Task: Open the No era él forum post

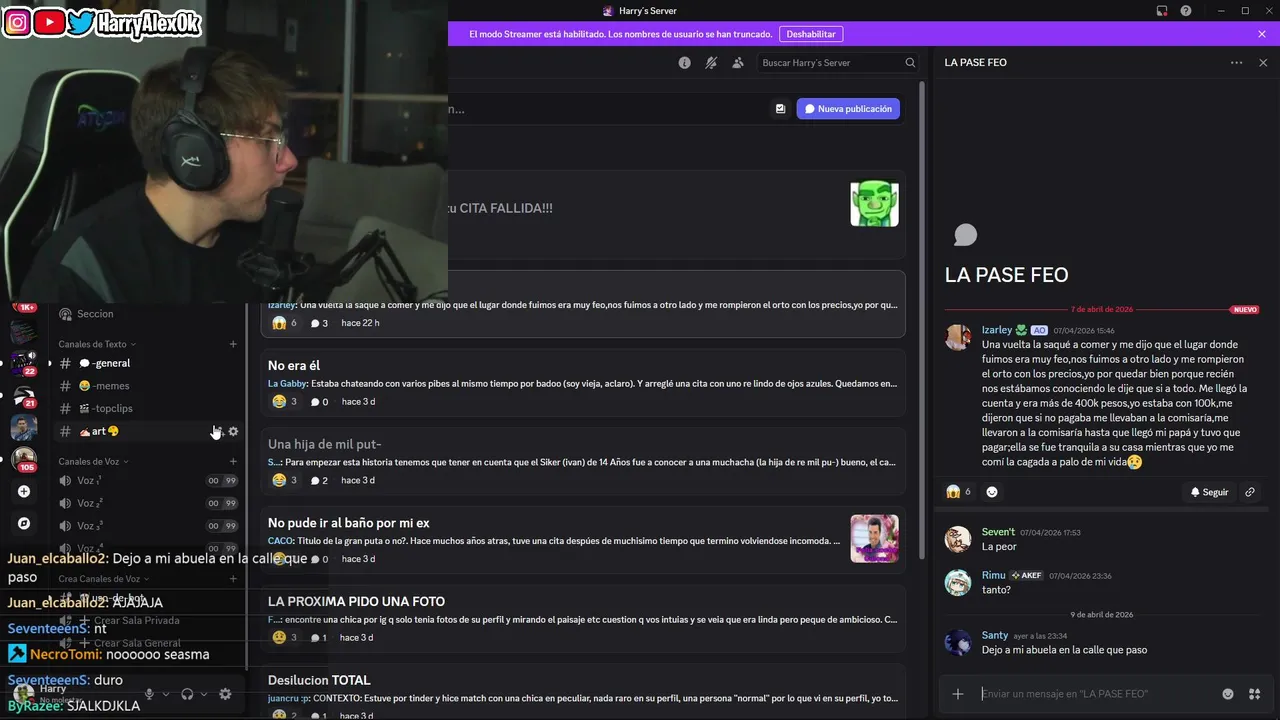Action: [583, 383]
